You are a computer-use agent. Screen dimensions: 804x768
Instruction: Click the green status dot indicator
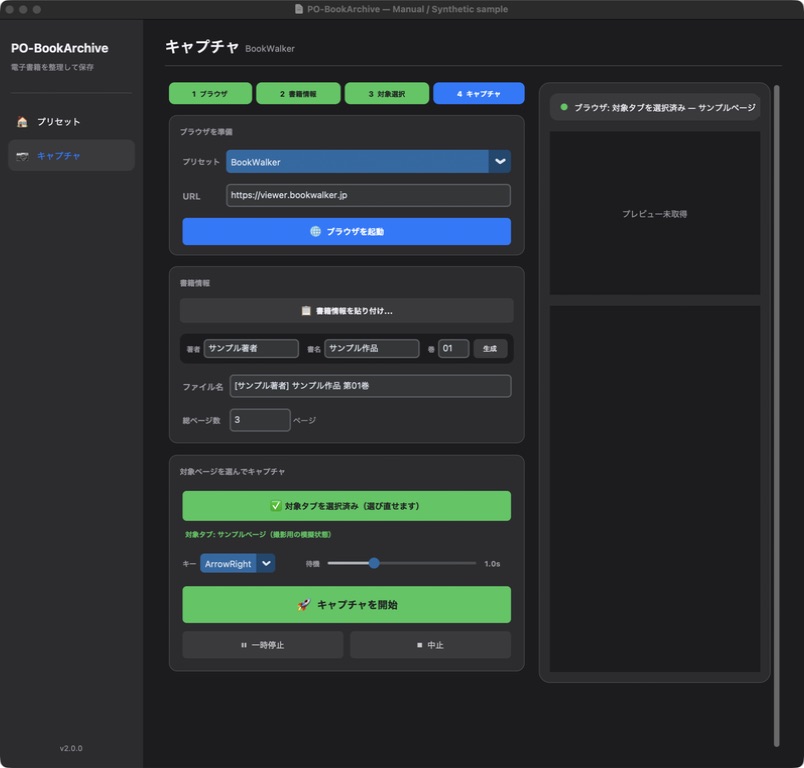coord(564,107)
